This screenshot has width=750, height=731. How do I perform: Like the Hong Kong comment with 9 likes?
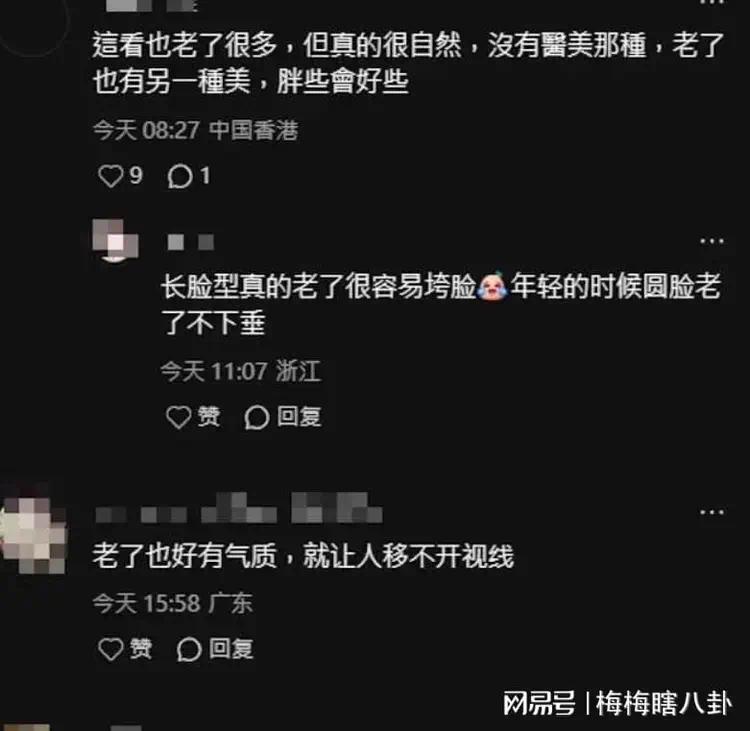click(110, 176)
